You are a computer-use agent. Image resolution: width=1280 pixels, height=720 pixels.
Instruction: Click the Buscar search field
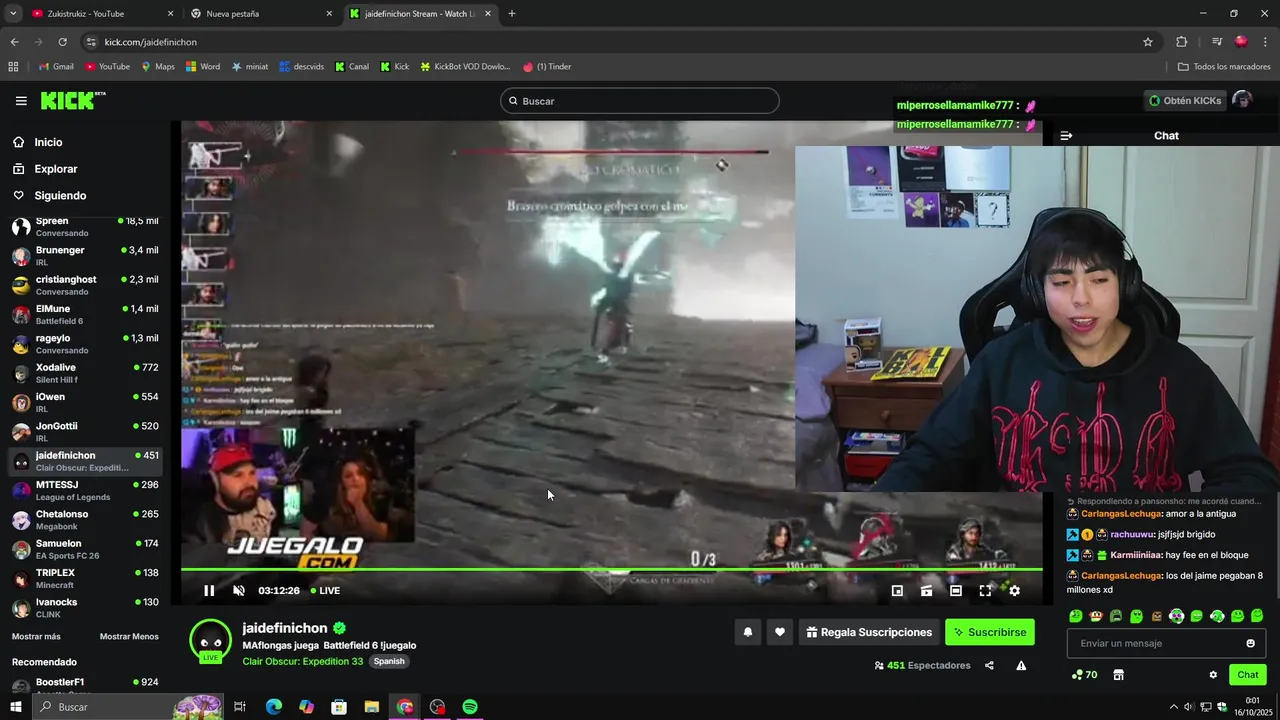[640, 101]
